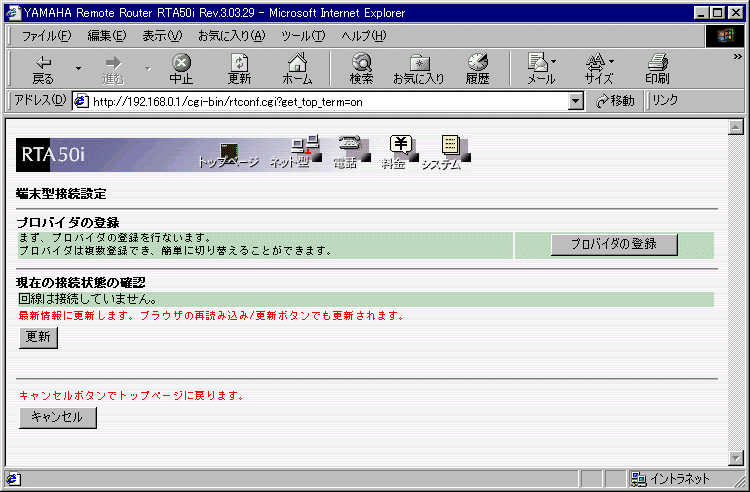
Task: Click the IE page icon in status bar
Action: click(x=13, y=479)
